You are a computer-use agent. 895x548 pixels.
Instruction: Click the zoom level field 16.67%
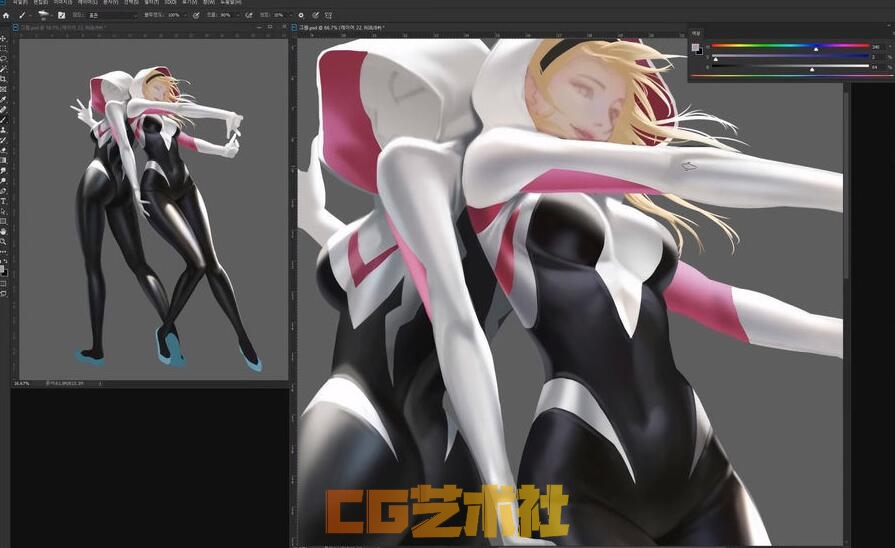click(21, 383)
